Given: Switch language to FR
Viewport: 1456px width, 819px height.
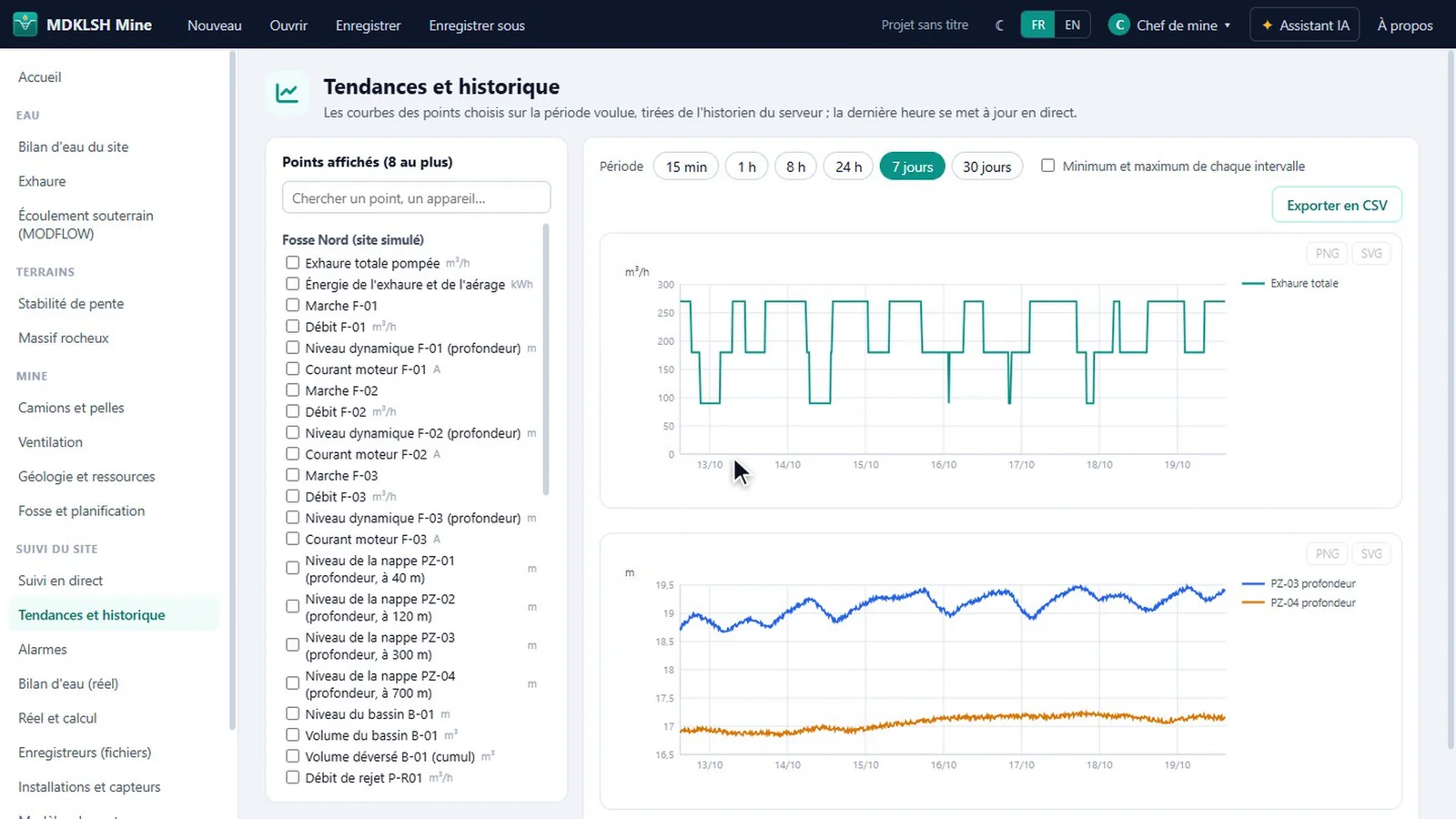Looking at the screenshot, I should tap(1038, 25).
